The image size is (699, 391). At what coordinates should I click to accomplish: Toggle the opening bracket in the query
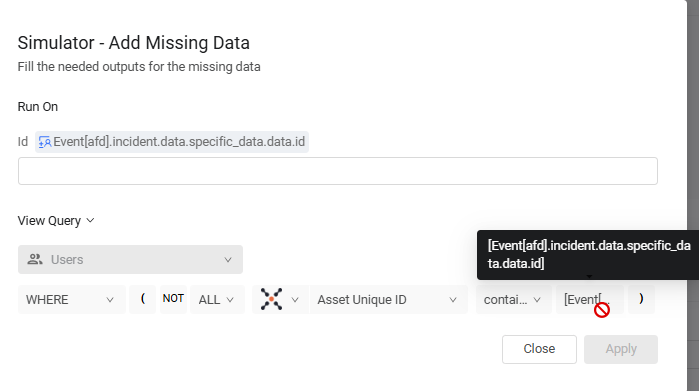tap(143, 299)
